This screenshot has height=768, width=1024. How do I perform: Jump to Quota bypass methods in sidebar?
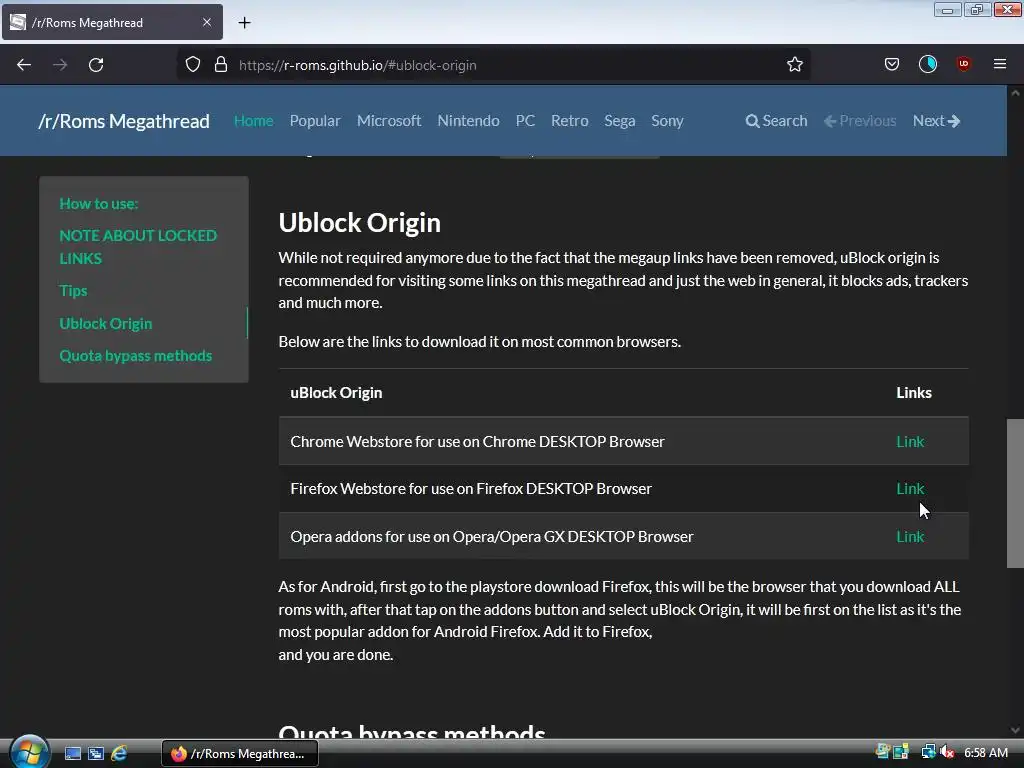pos(136,356)
